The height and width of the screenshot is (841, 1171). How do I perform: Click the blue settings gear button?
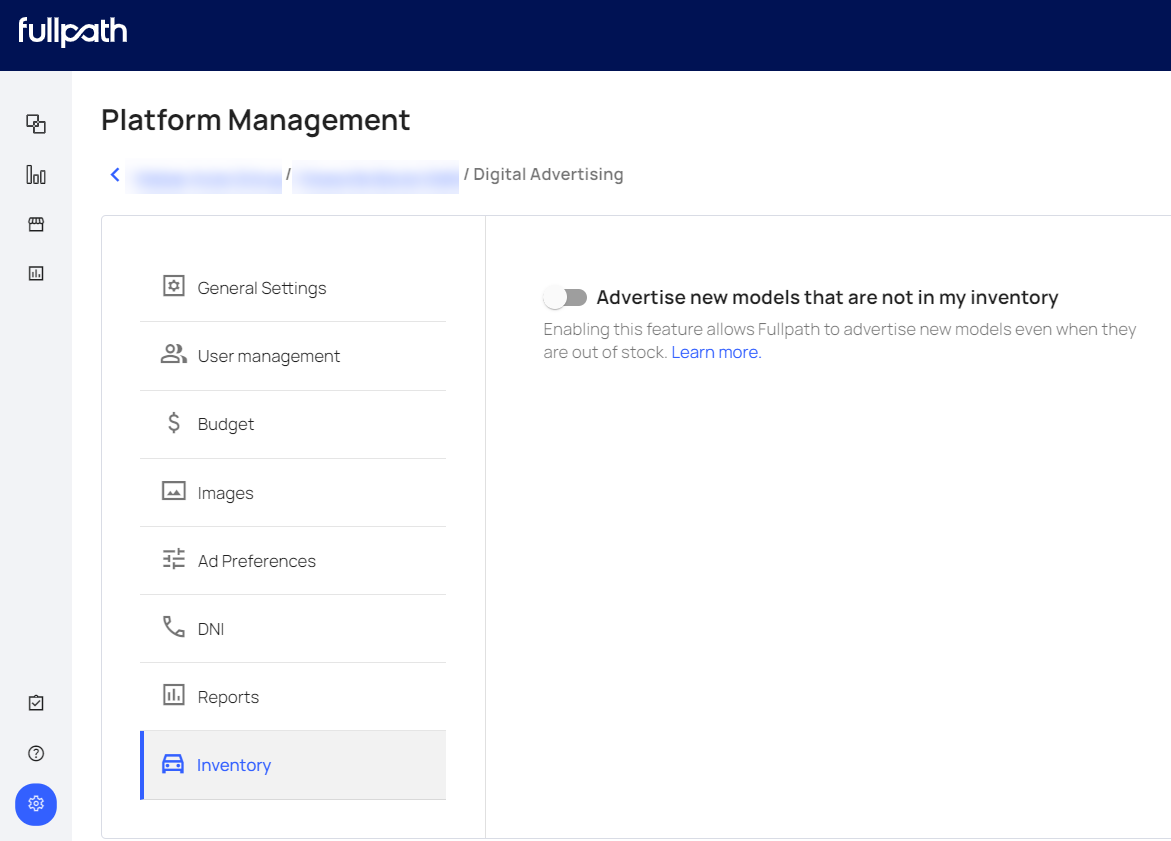coord(36,804)
